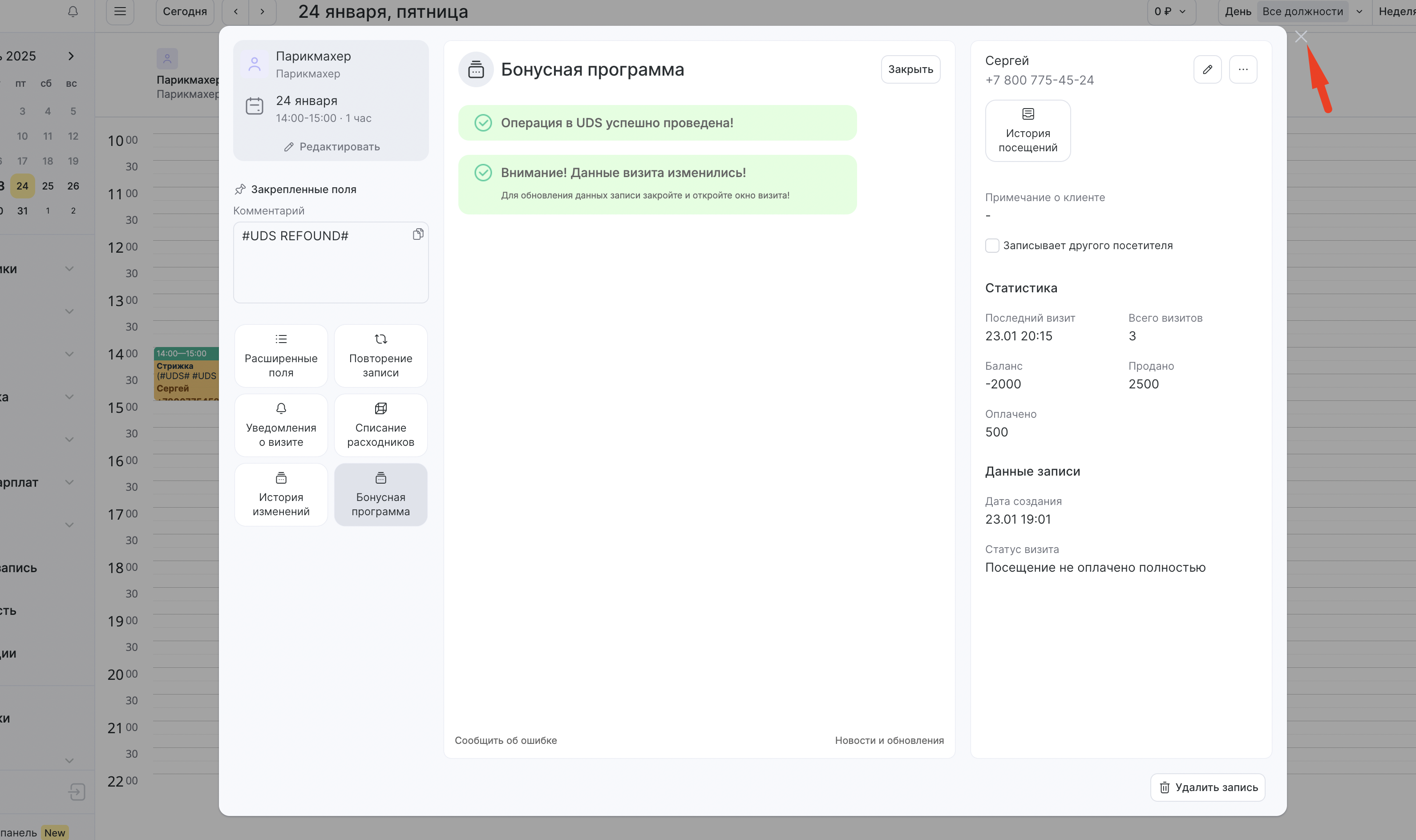Go to previous day with left arrow

pos(235,11)
